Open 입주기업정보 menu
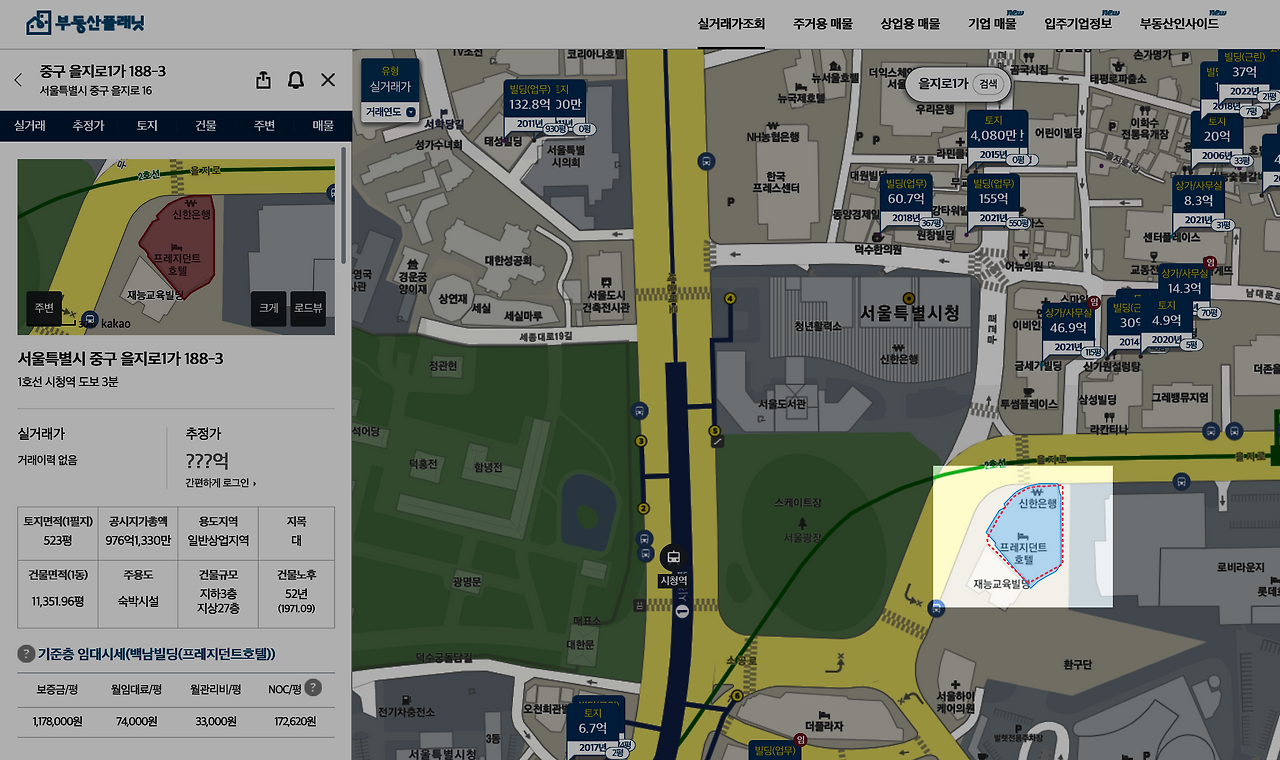Image resolution: width=1280 pixels, height=760 pixels. coord(1078,24)
